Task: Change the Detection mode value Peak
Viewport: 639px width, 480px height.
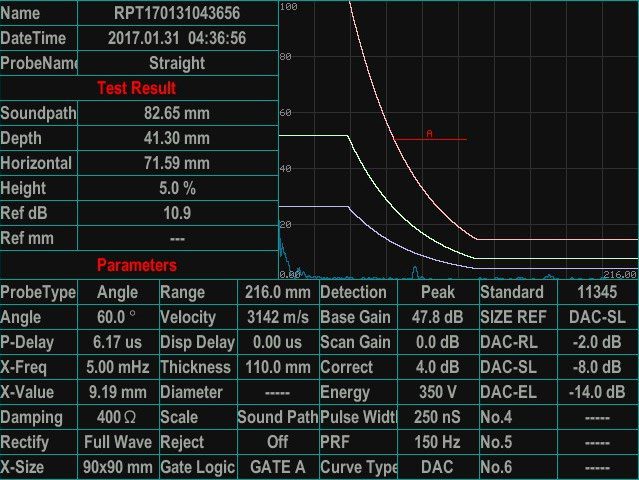Action: [437, 292]
